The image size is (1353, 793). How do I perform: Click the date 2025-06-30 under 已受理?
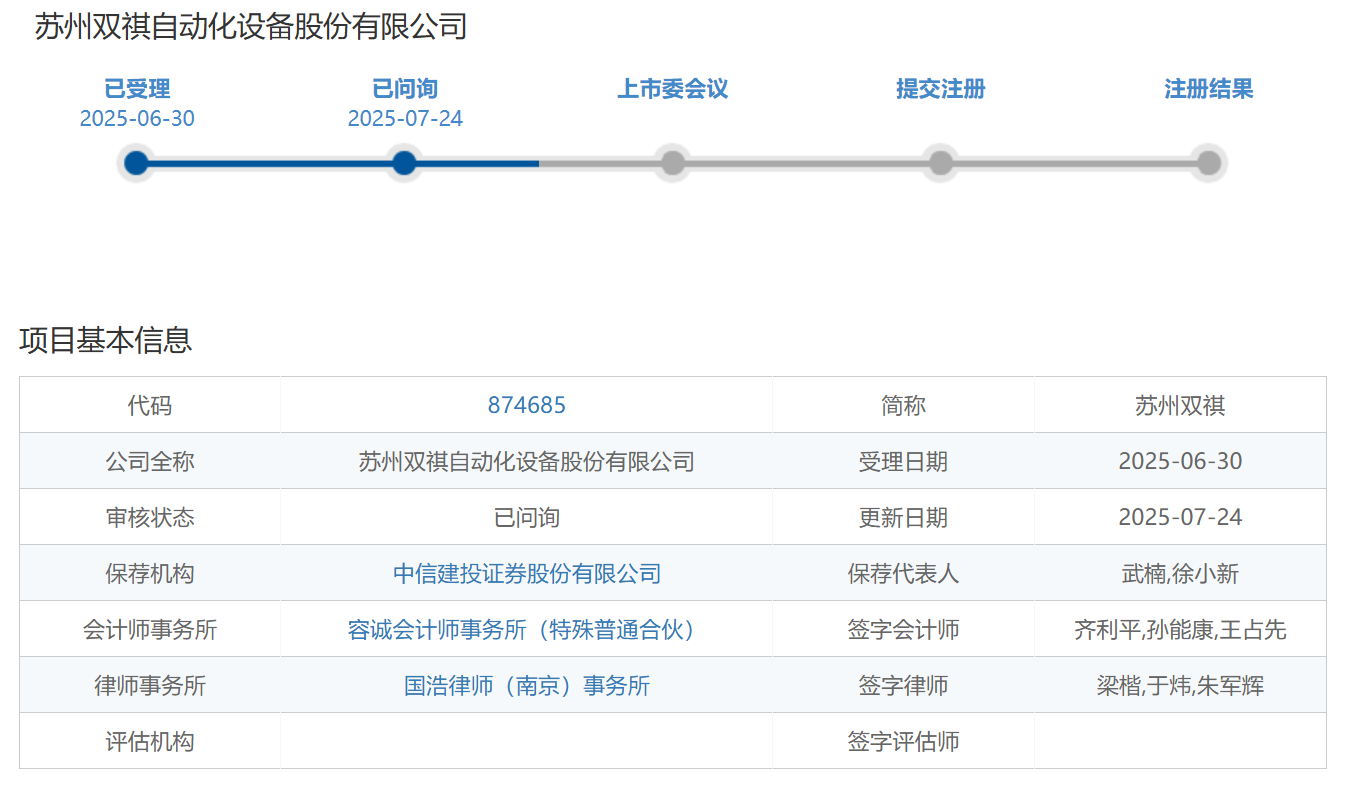pos(137,118)
